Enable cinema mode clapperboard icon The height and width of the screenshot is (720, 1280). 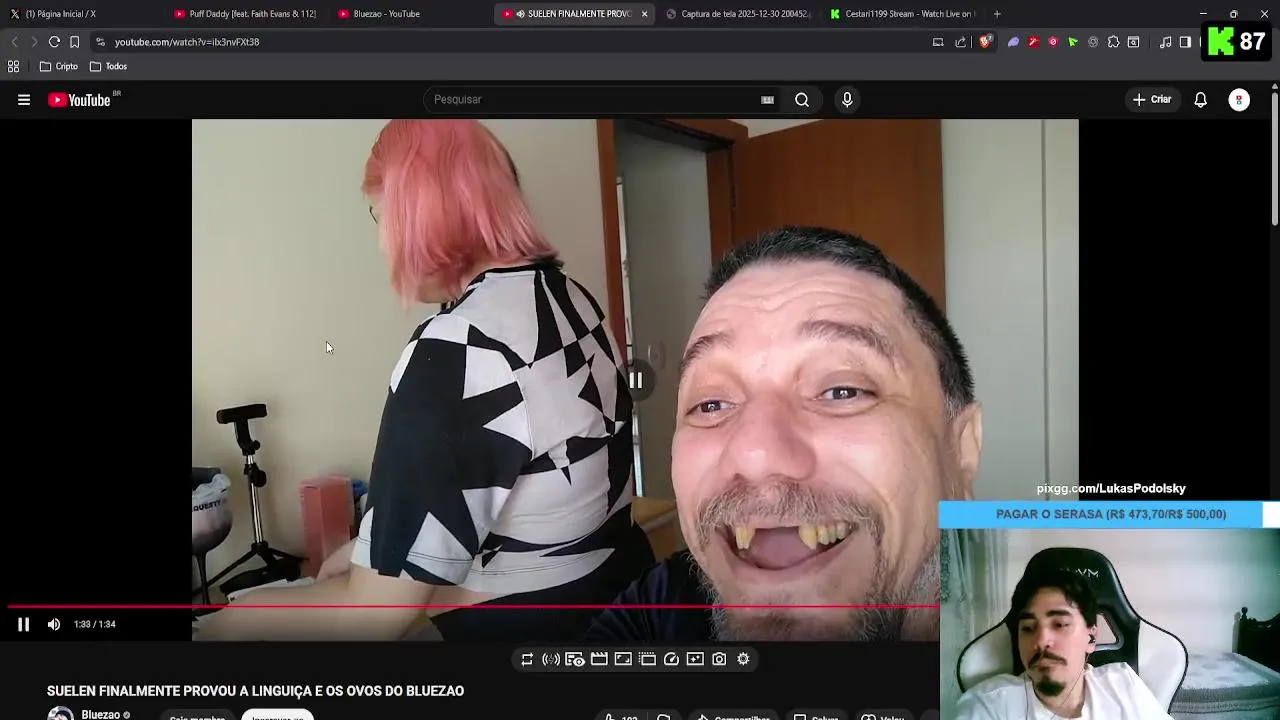click(x=599, y=659)
